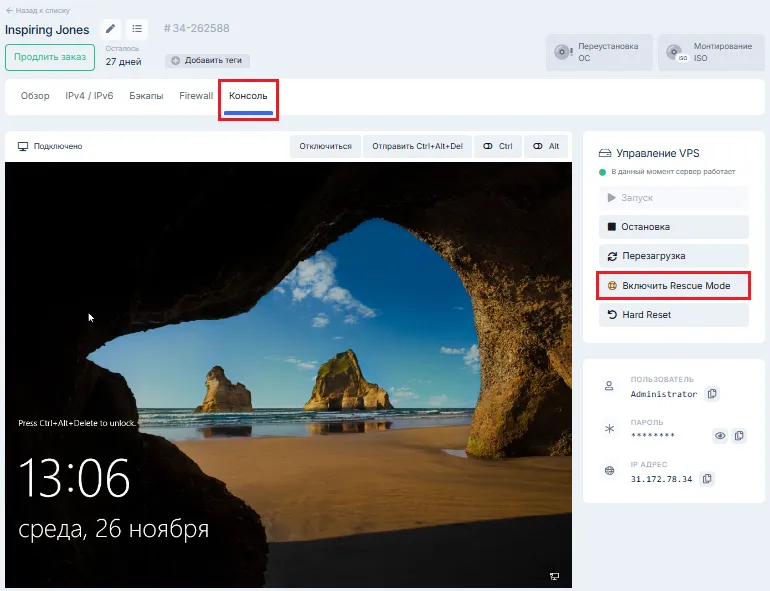Screen dimensions: 770x591
Task: Click the fullscreen icon in console corner
Action: coord(554,576)
